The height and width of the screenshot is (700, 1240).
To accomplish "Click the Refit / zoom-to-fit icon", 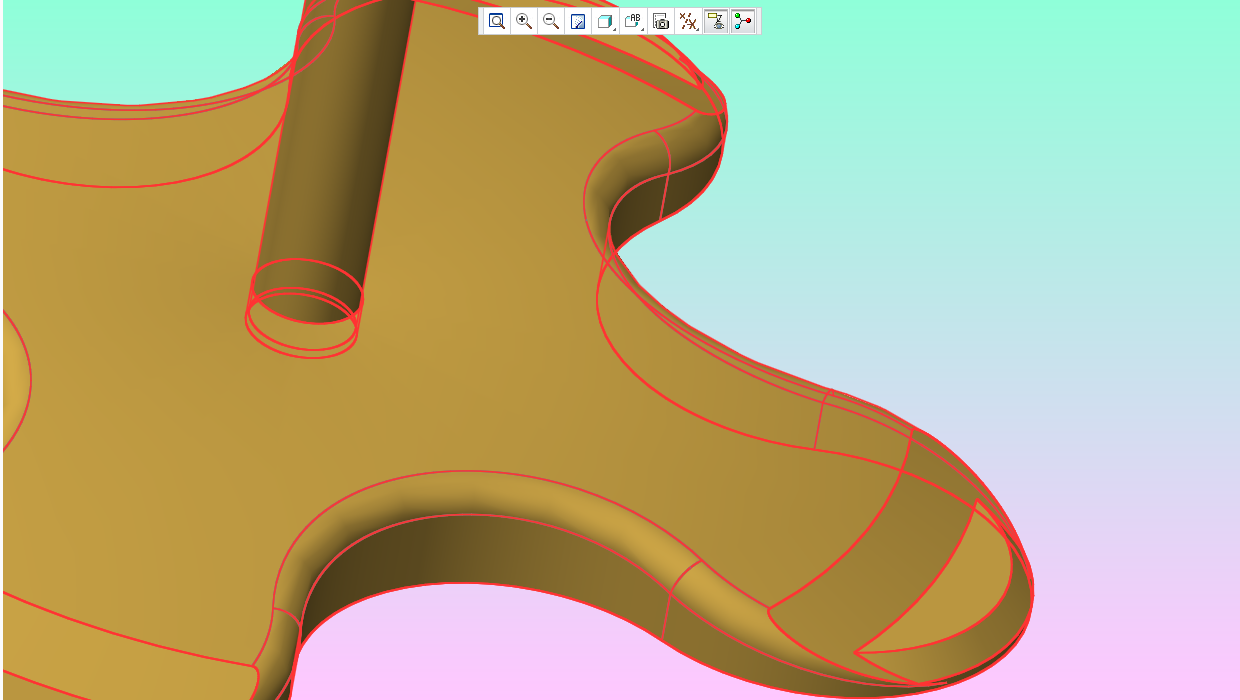I will (497, 21).
